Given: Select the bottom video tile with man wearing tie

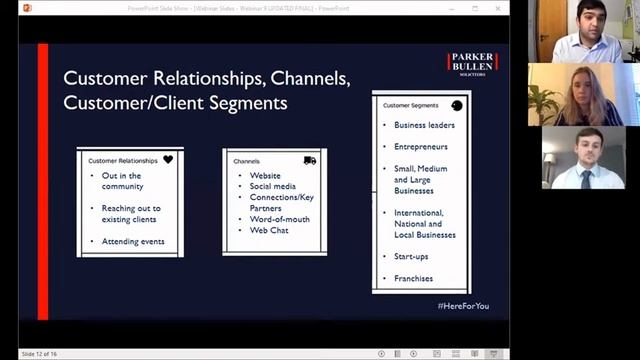Looking at the screenshot, I should [584, 158].
